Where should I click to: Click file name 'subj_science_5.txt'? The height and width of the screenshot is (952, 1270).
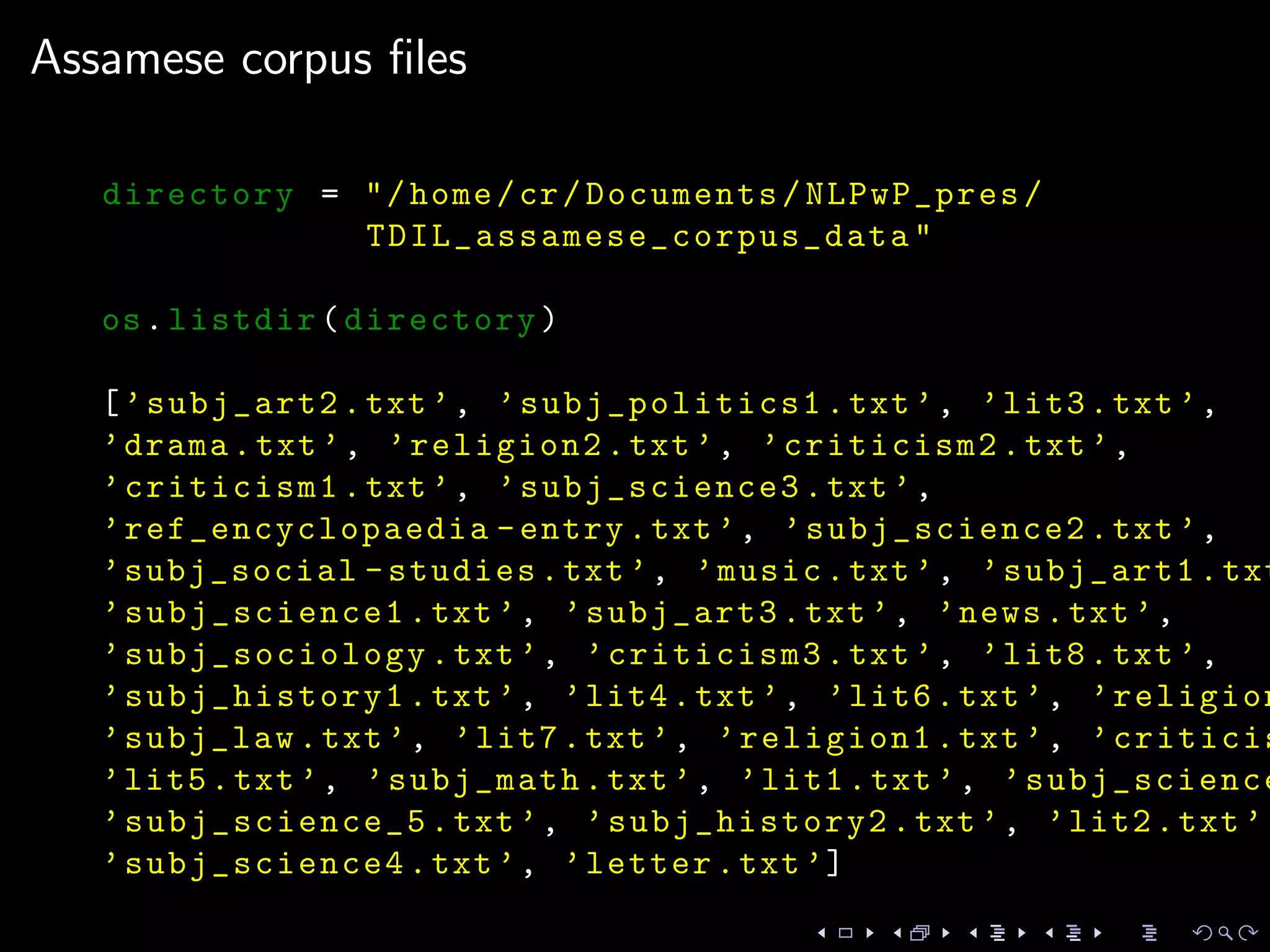click(x=319, y=823)
